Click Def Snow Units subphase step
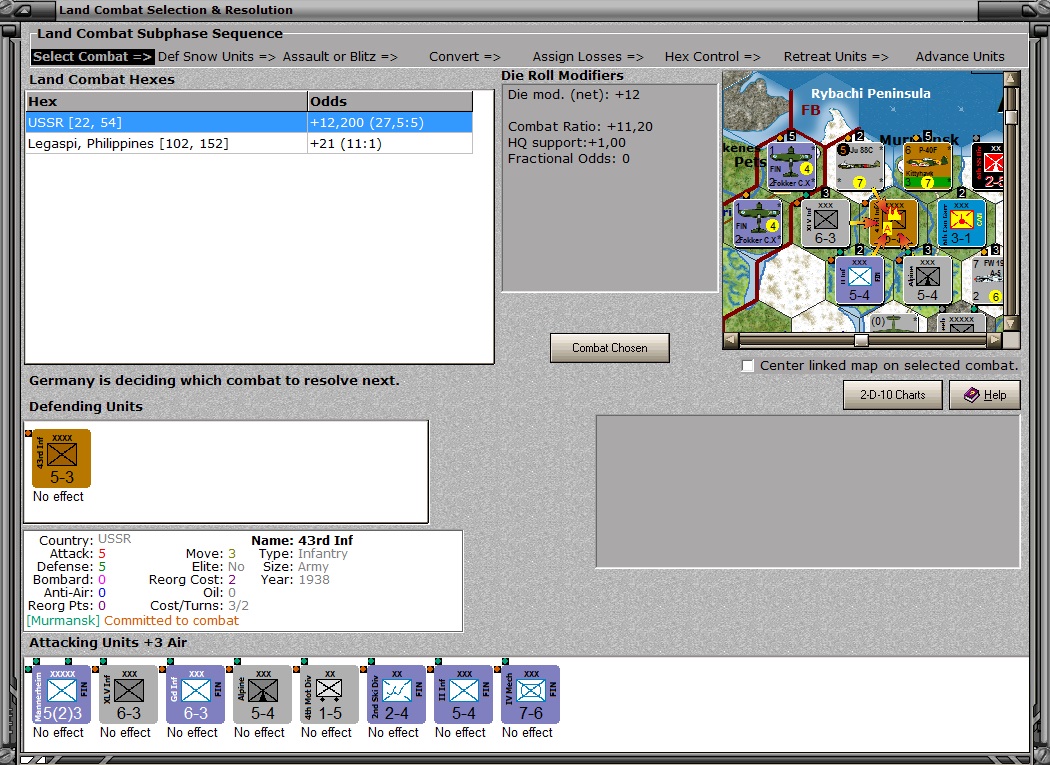1050x765 pixels. tap(216, 57)
